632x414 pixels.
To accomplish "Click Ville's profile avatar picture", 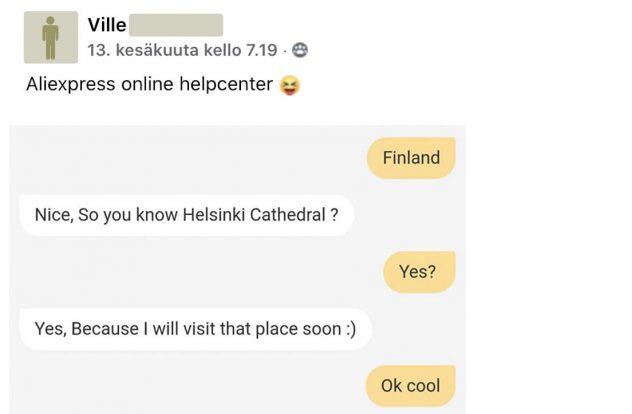I will (51, 37).
